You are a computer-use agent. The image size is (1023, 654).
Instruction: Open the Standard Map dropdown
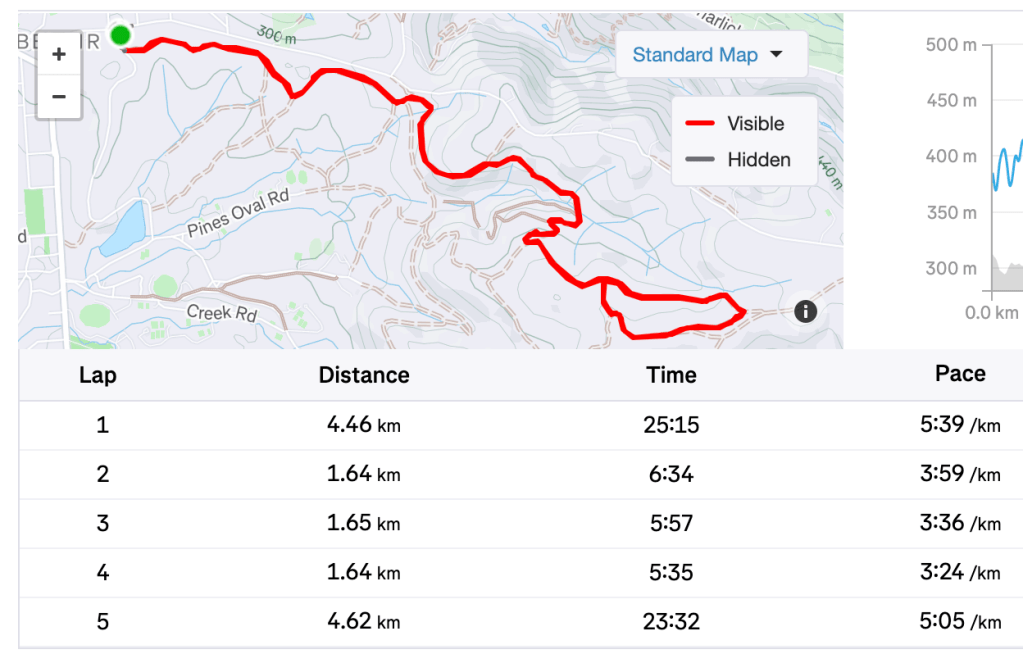point(706,55)
